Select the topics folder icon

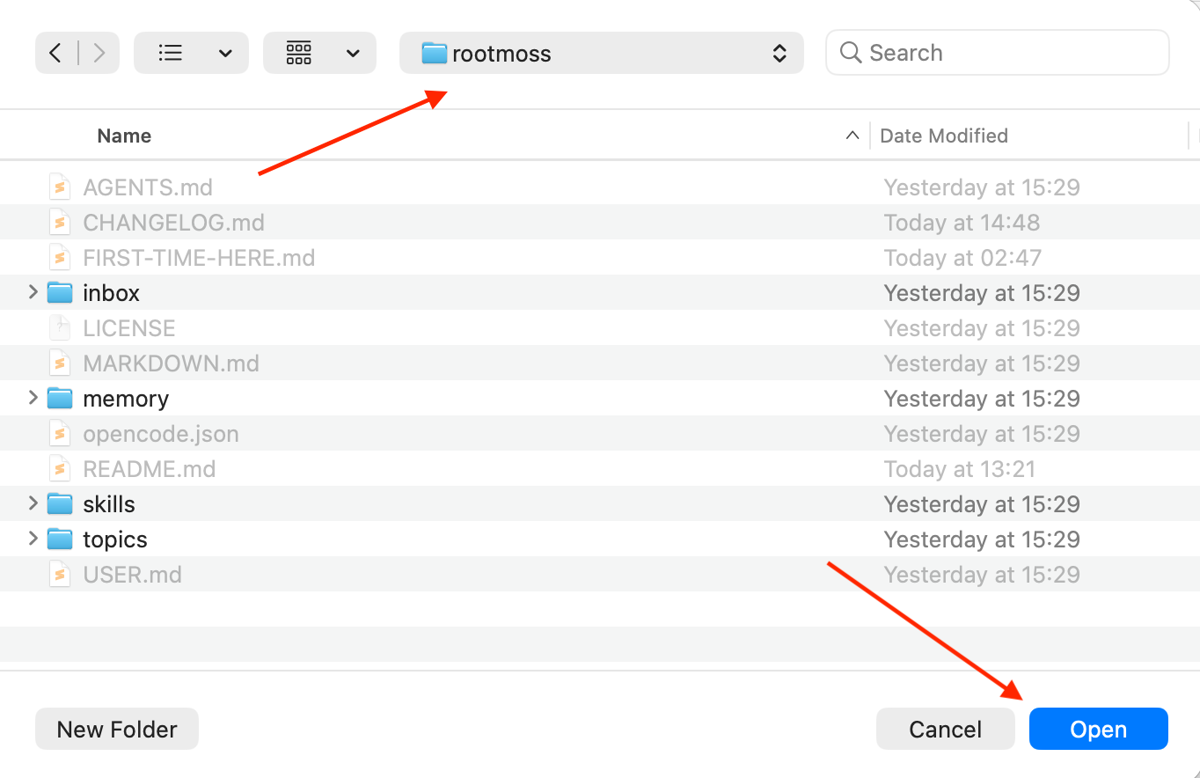(61, 539)
